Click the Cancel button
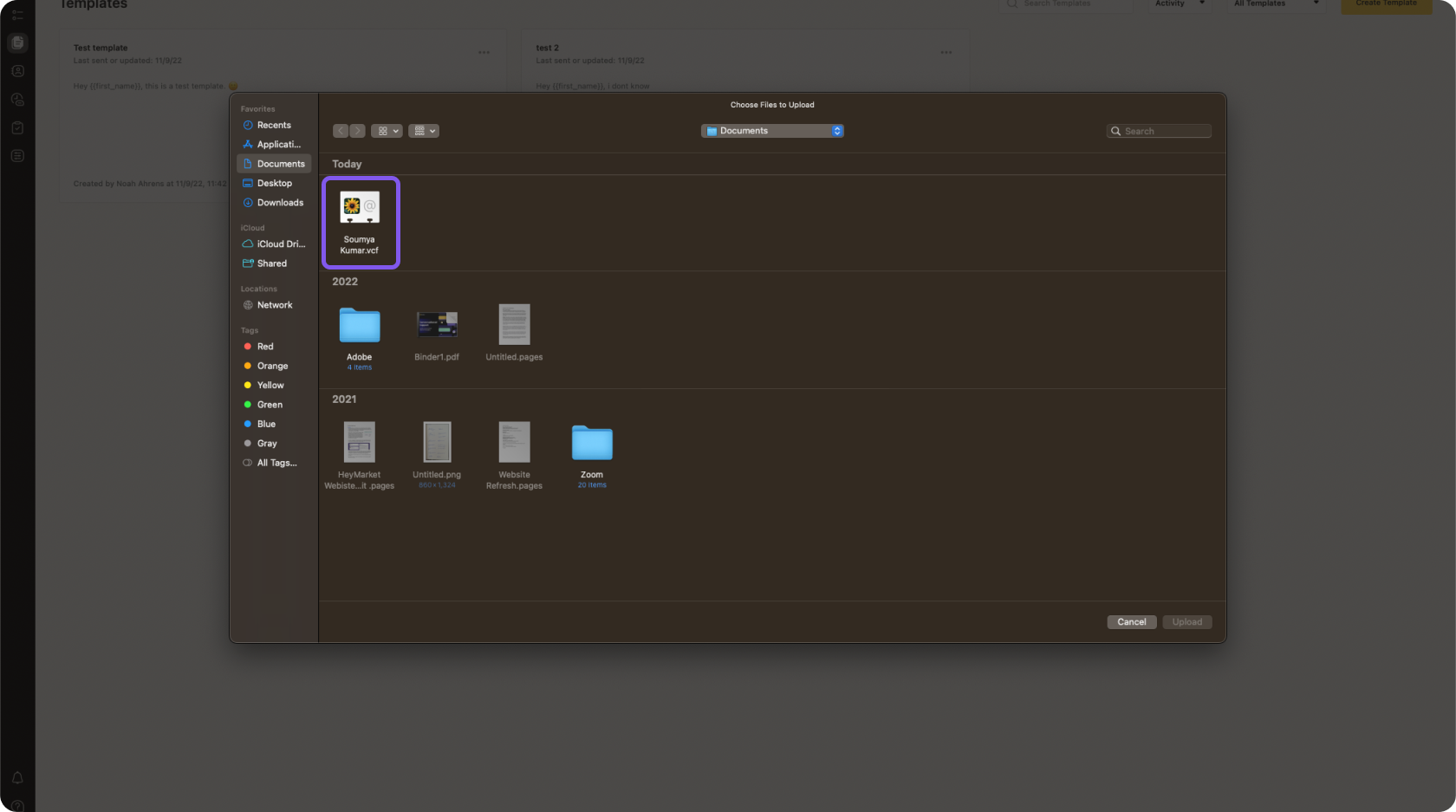 1131,622
